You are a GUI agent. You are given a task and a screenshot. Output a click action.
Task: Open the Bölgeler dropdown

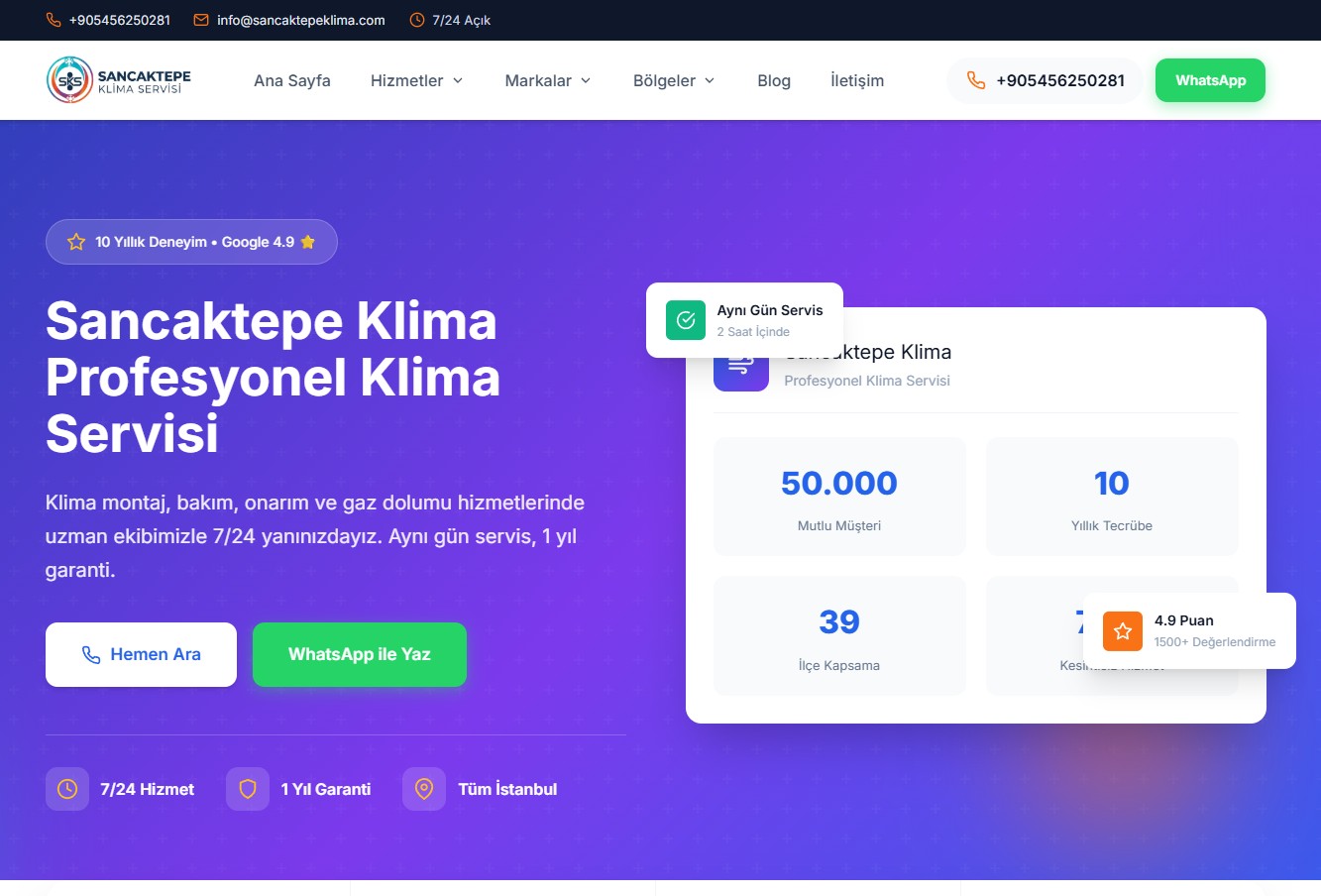click(x=673, y=80)
